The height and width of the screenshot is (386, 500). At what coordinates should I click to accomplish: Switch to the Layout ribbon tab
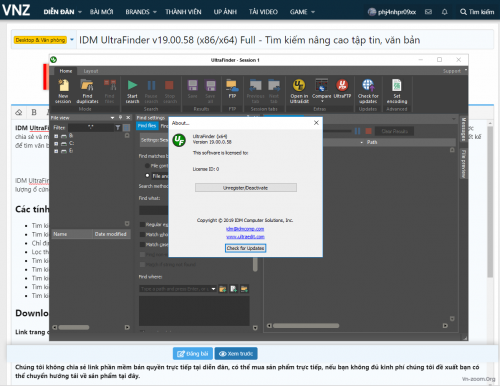[x=91, y=71]
